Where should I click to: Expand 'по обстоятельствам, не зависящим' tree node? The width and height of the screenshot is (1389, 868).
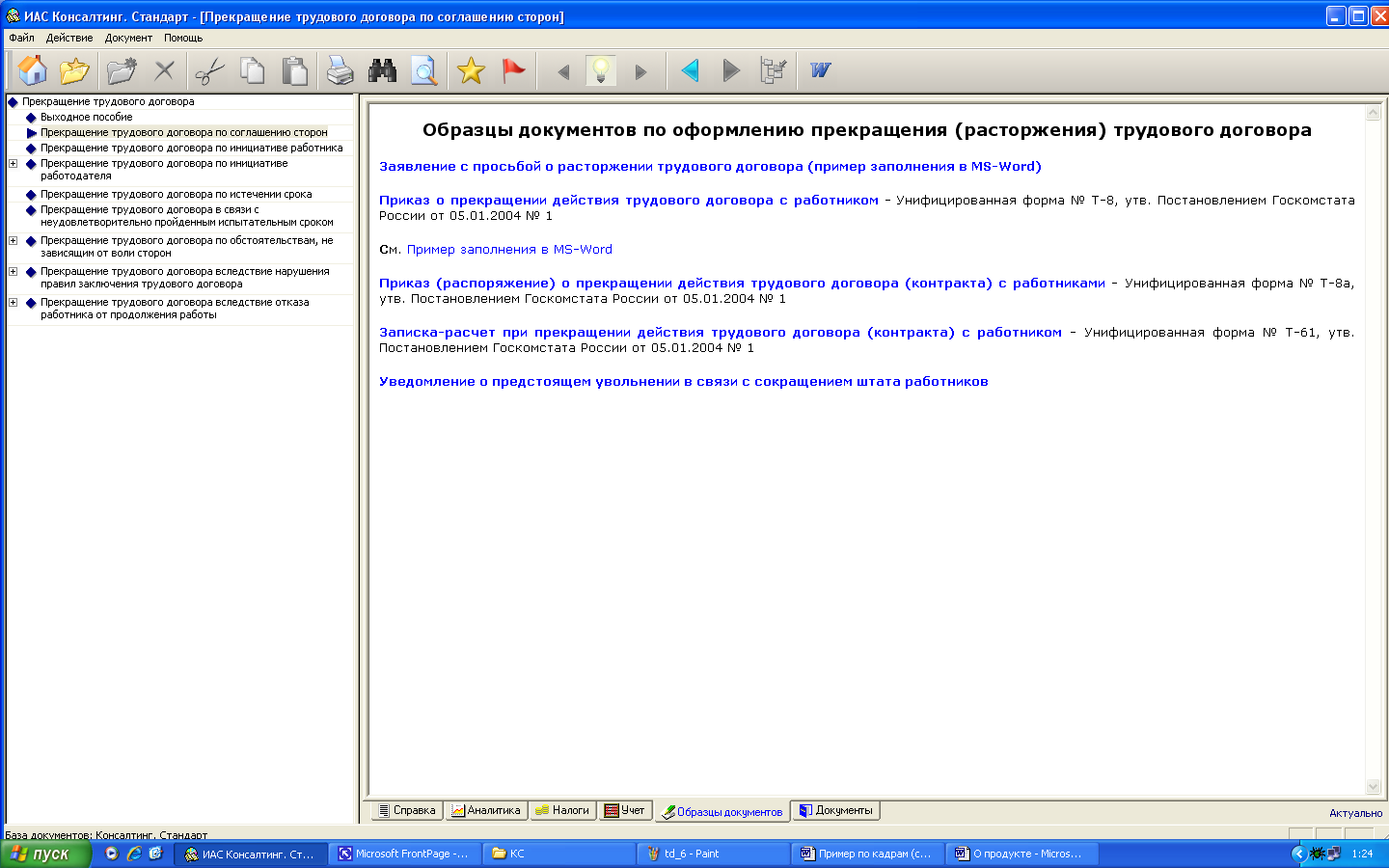(13, 241)
